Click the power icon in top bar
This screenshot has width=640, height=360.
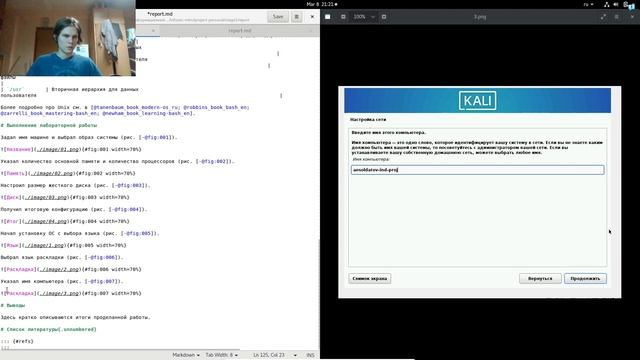click(x=627, y=4)
